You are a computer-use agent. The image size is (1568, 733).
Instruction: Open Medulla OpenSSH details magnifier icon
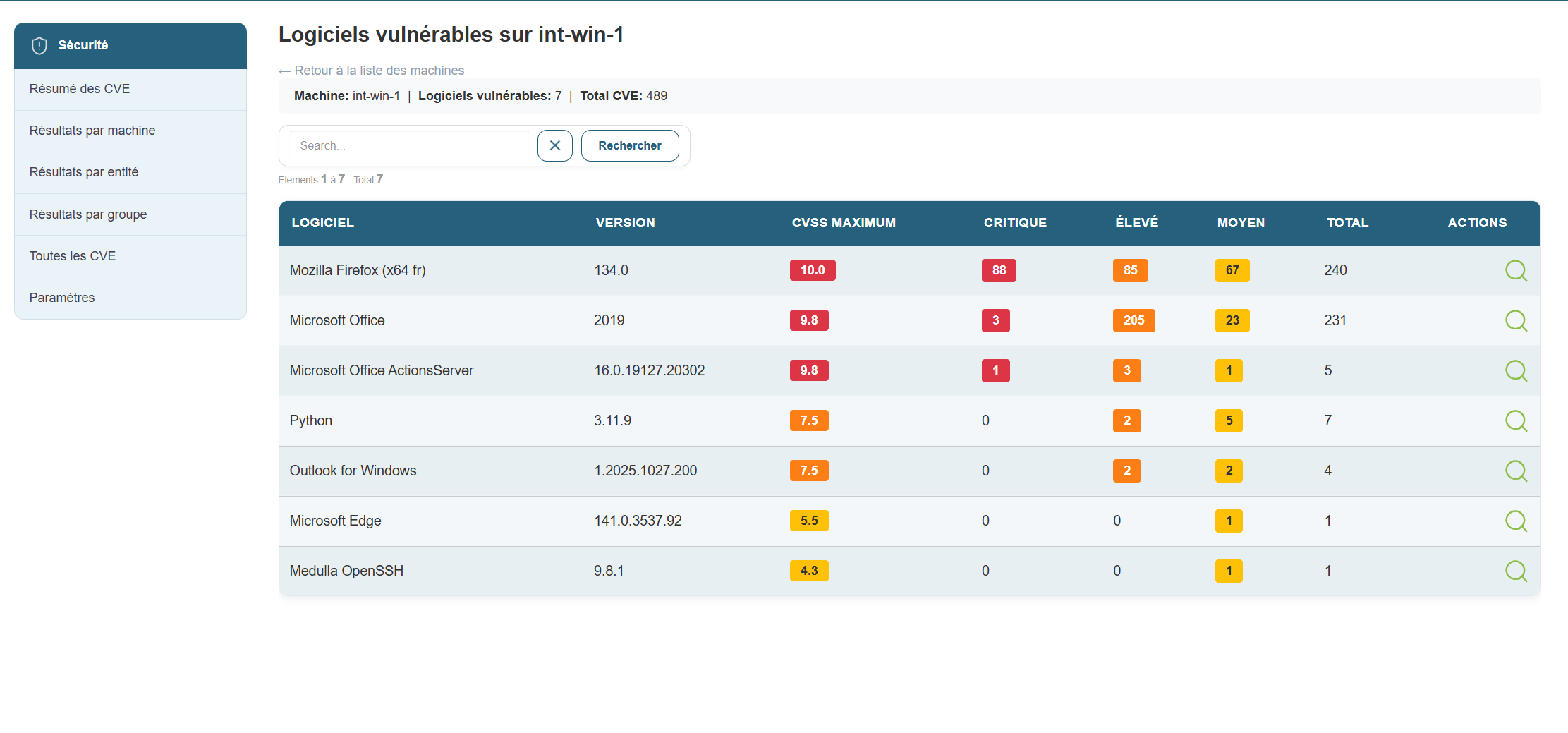click(x=1516, y=571)
